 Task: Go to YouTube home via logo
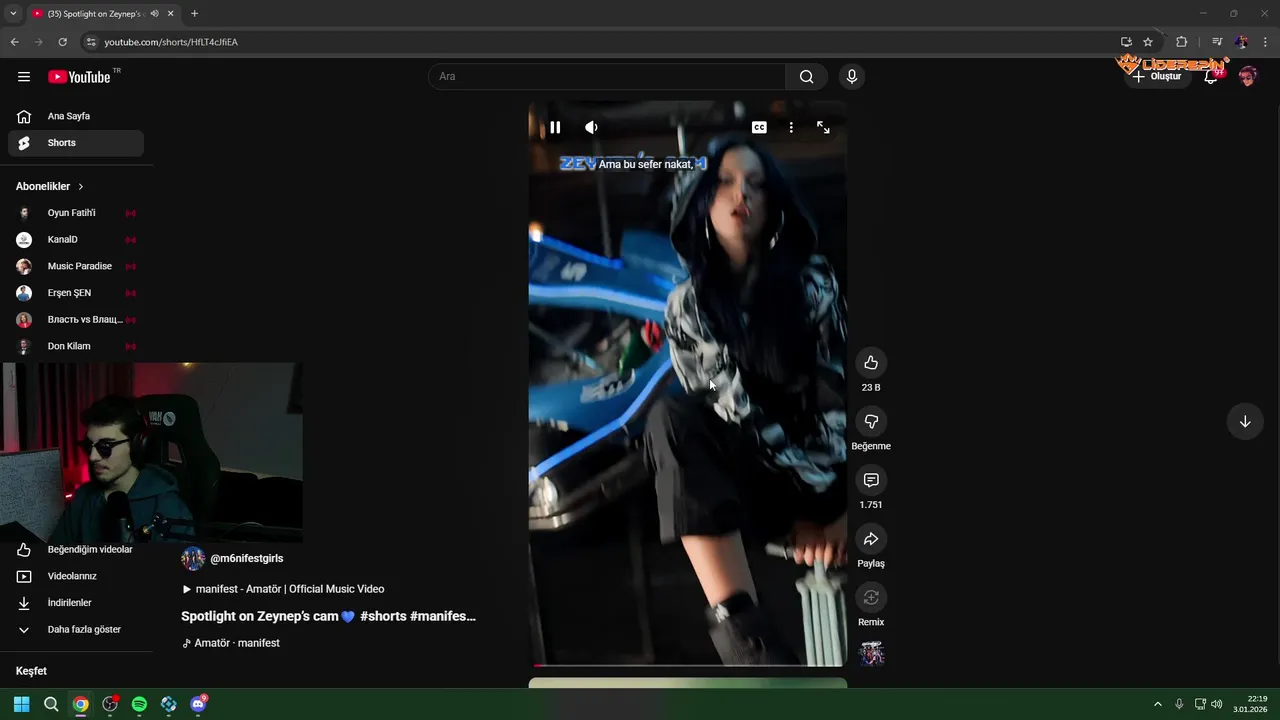point(79,77)
